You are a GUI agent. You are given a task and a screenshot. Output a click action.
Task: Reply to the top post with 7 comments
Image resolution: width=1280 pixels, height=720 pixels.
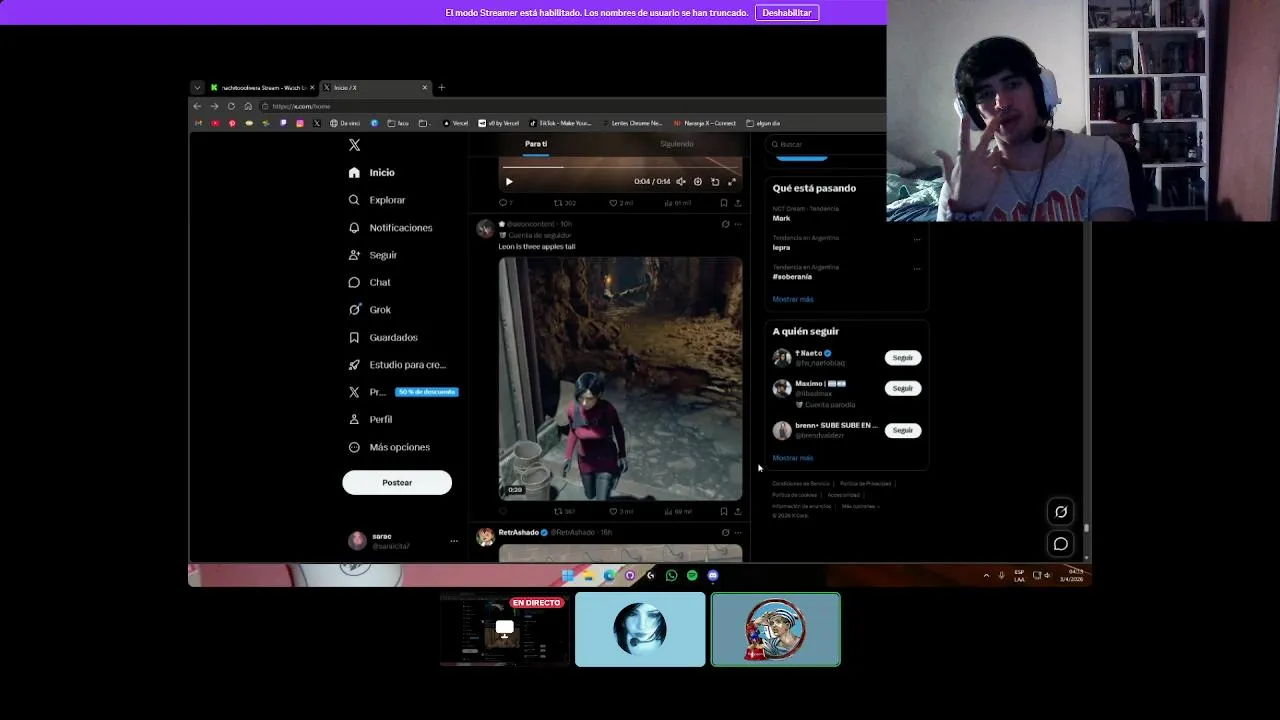click(505, 203)
